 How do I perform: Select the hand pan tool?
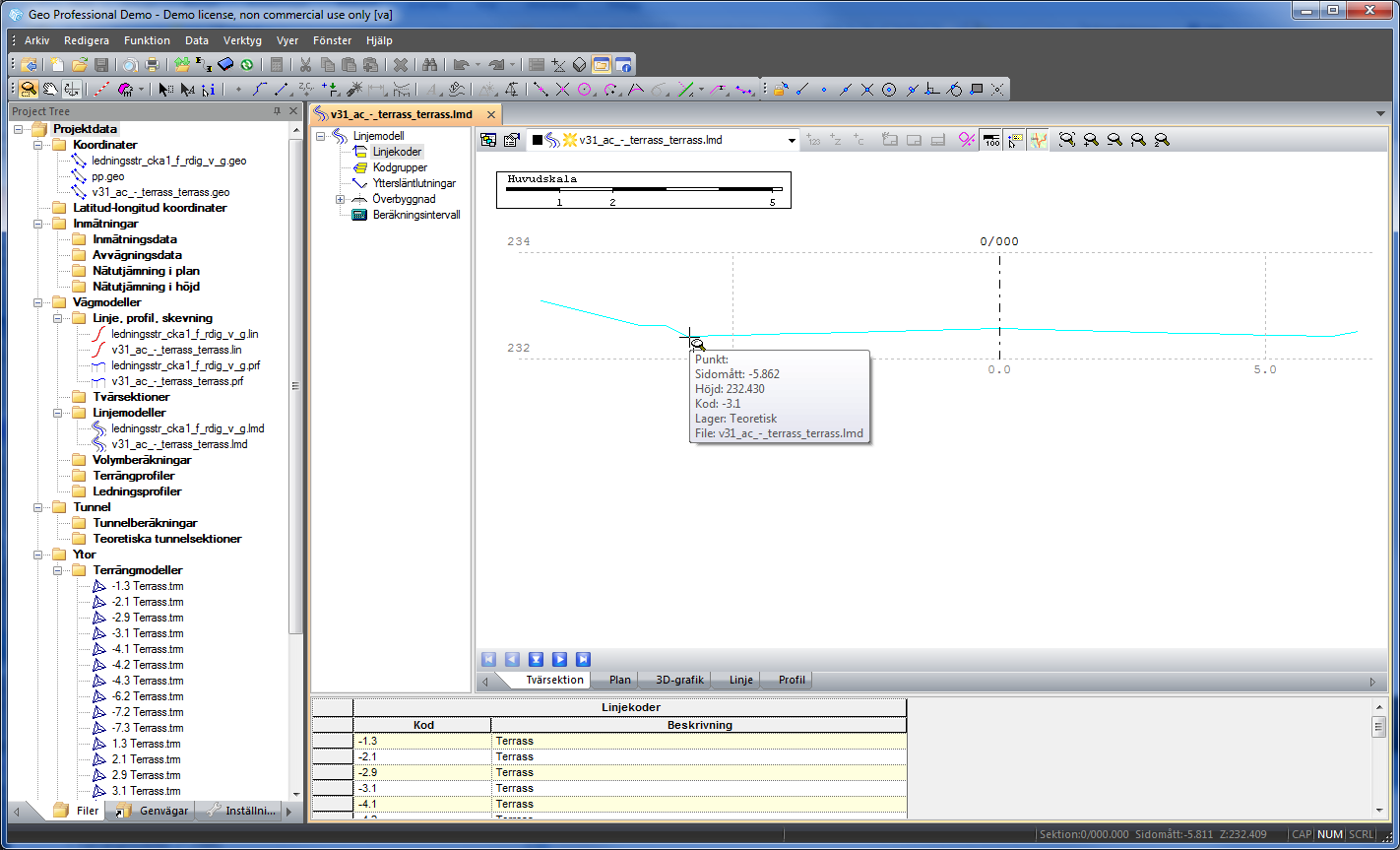pos(49,90)
